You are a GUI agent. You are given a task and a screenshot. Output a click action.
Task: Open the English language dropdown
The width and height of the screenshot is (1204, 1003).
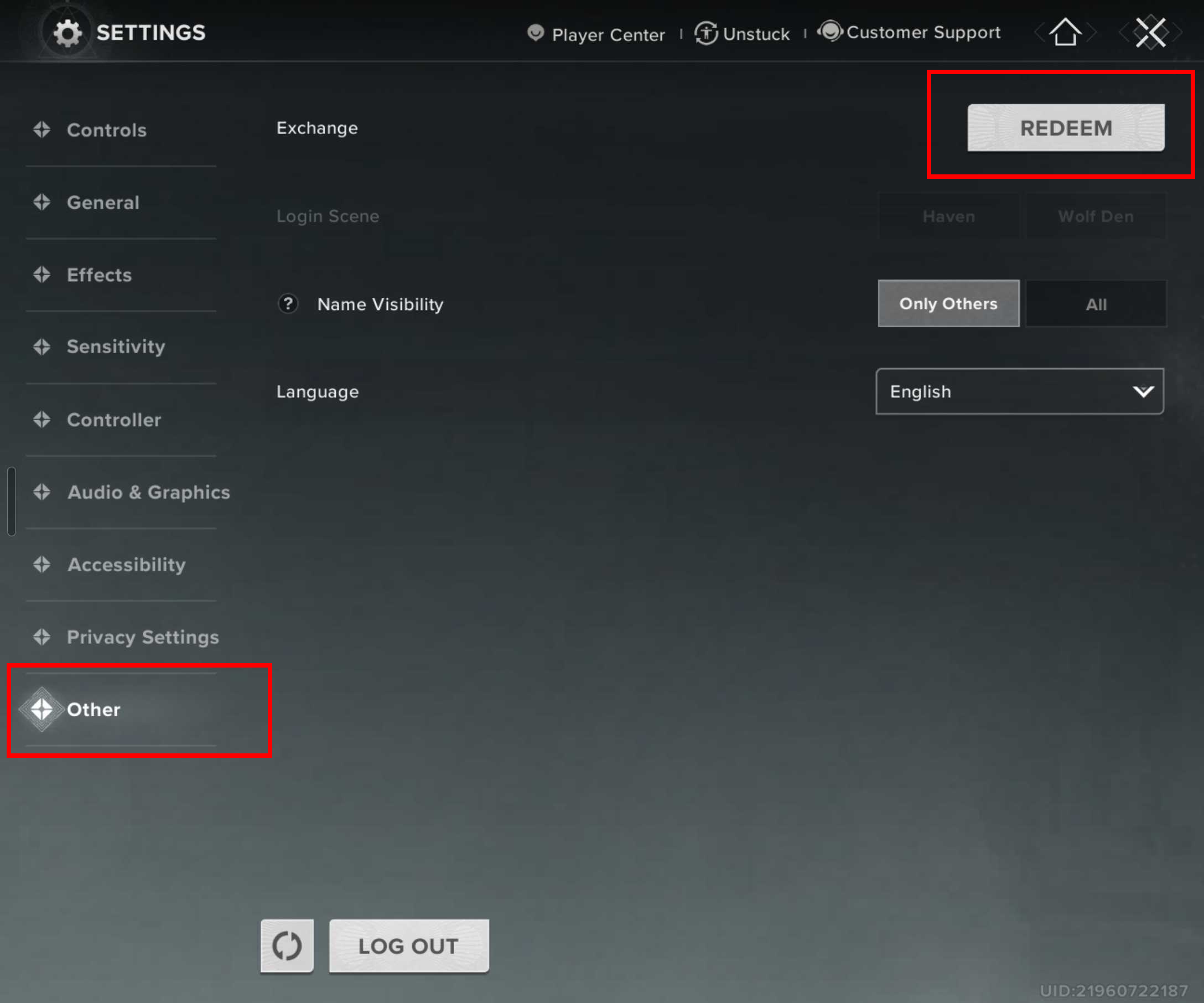(1019, 392)
